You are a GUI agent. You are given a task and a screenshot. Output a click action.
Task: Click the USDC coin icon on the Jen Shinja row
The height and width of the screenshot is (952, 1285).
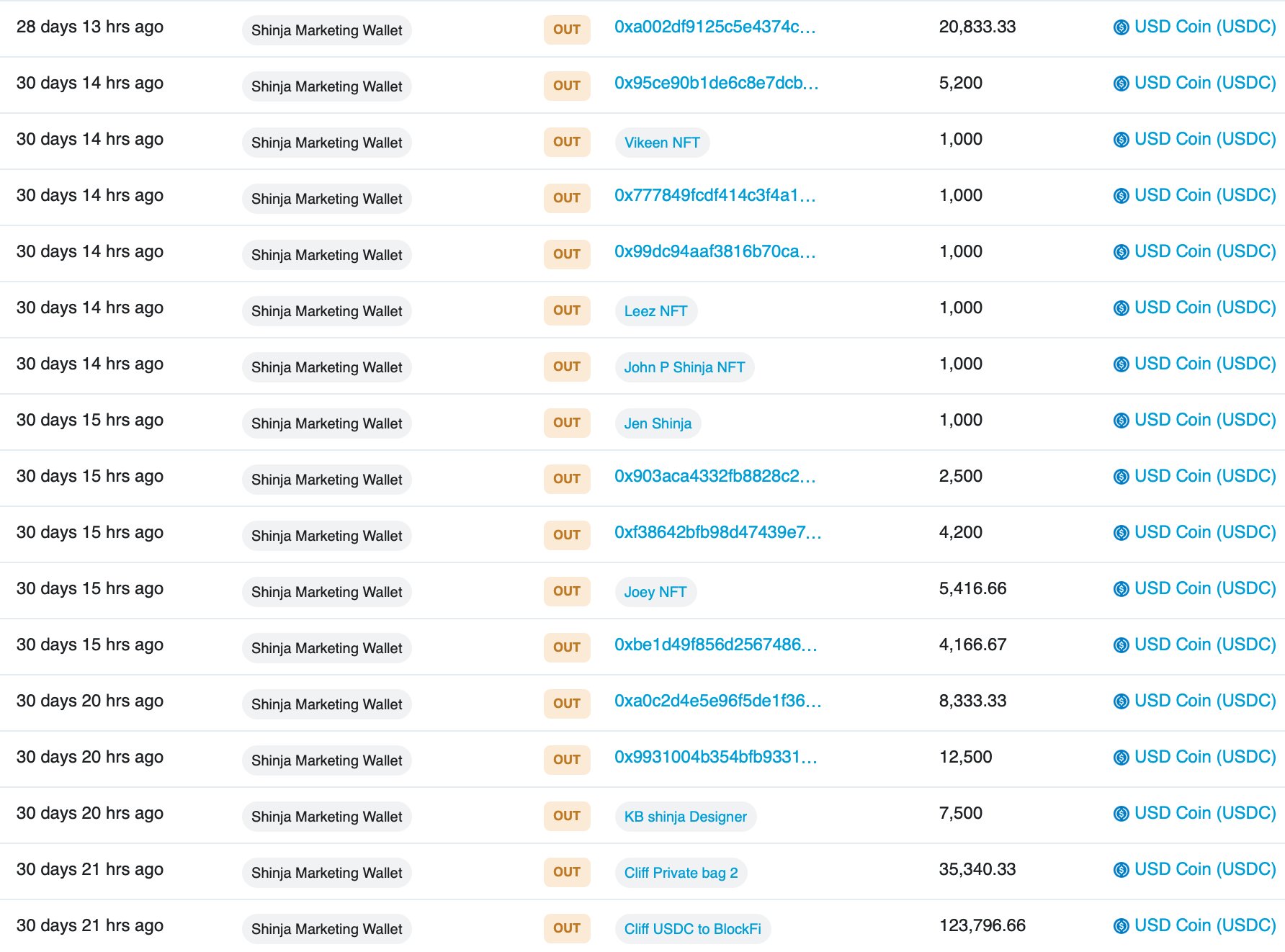1121,420
